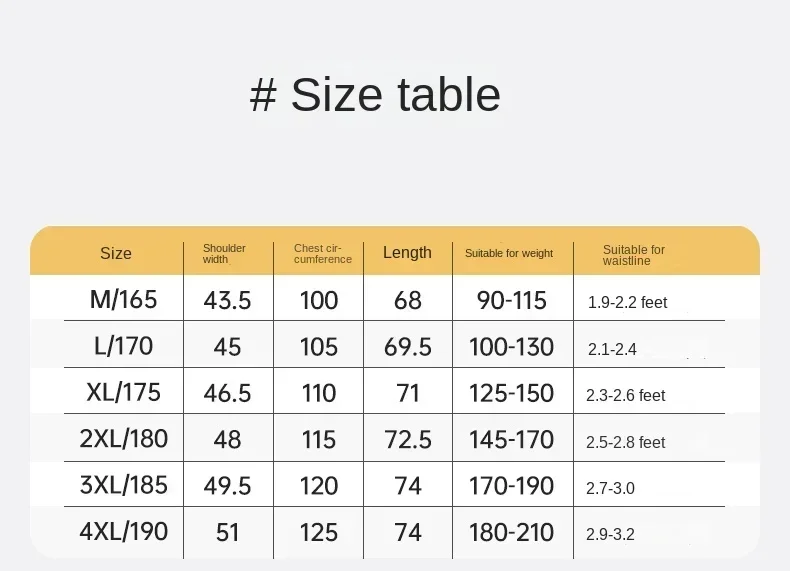Click the Length column header
The width and height of the screenshot is (790, 571).
(x=407, y=253)
